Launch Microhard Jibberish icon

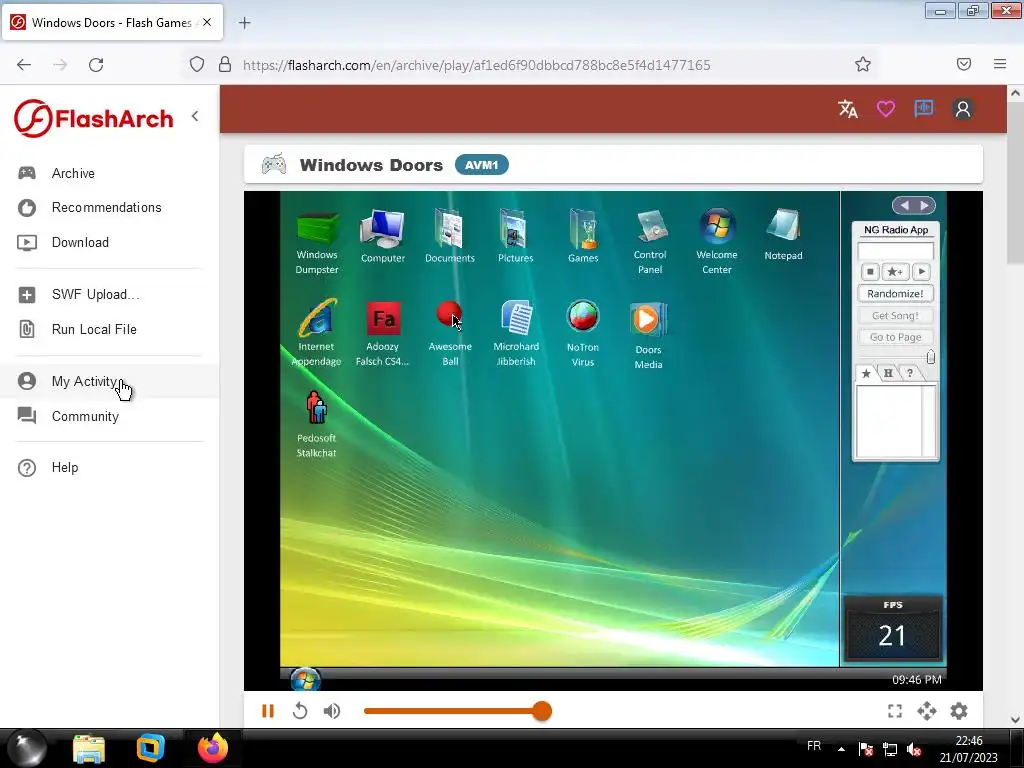516,333
